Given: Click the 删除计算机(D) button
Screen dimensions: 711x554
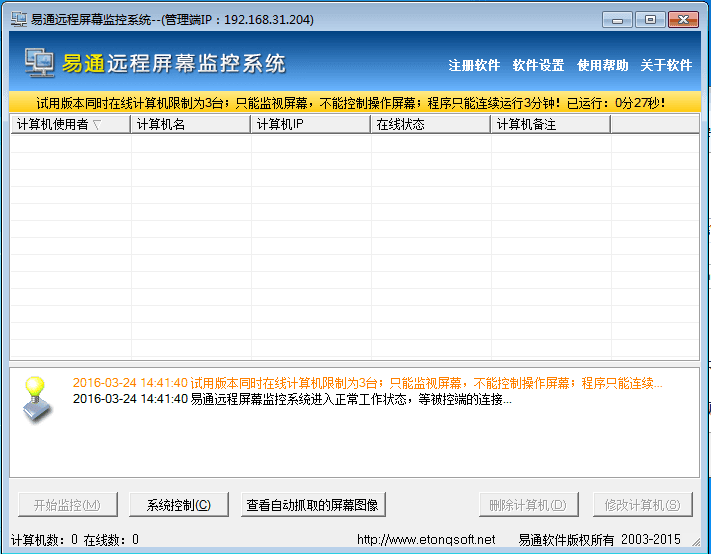Looking at the screenshot, I should click(528, 505).
